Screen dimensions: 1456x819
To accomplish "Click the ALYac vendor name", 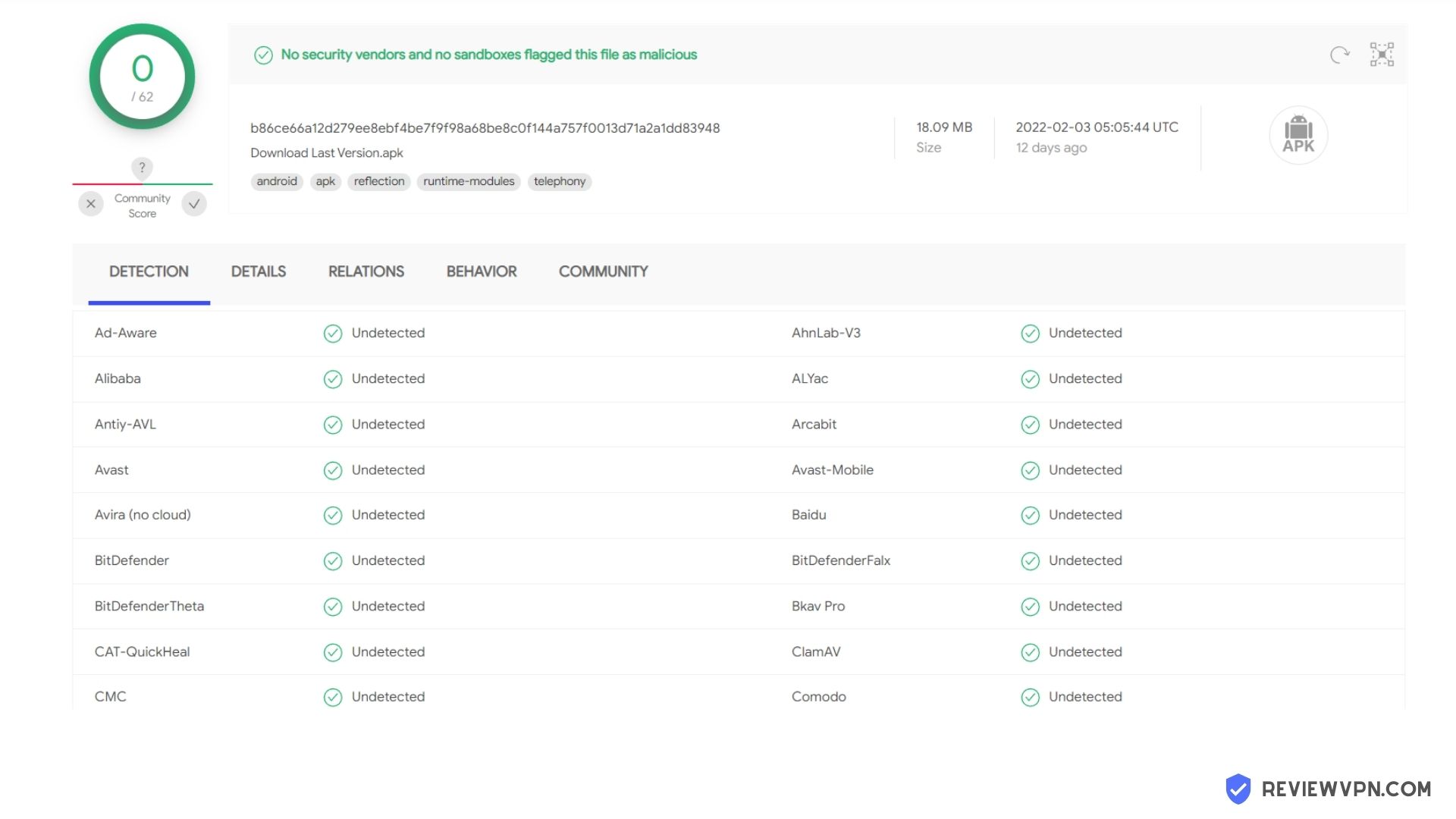I will click(x=810, y=378).
